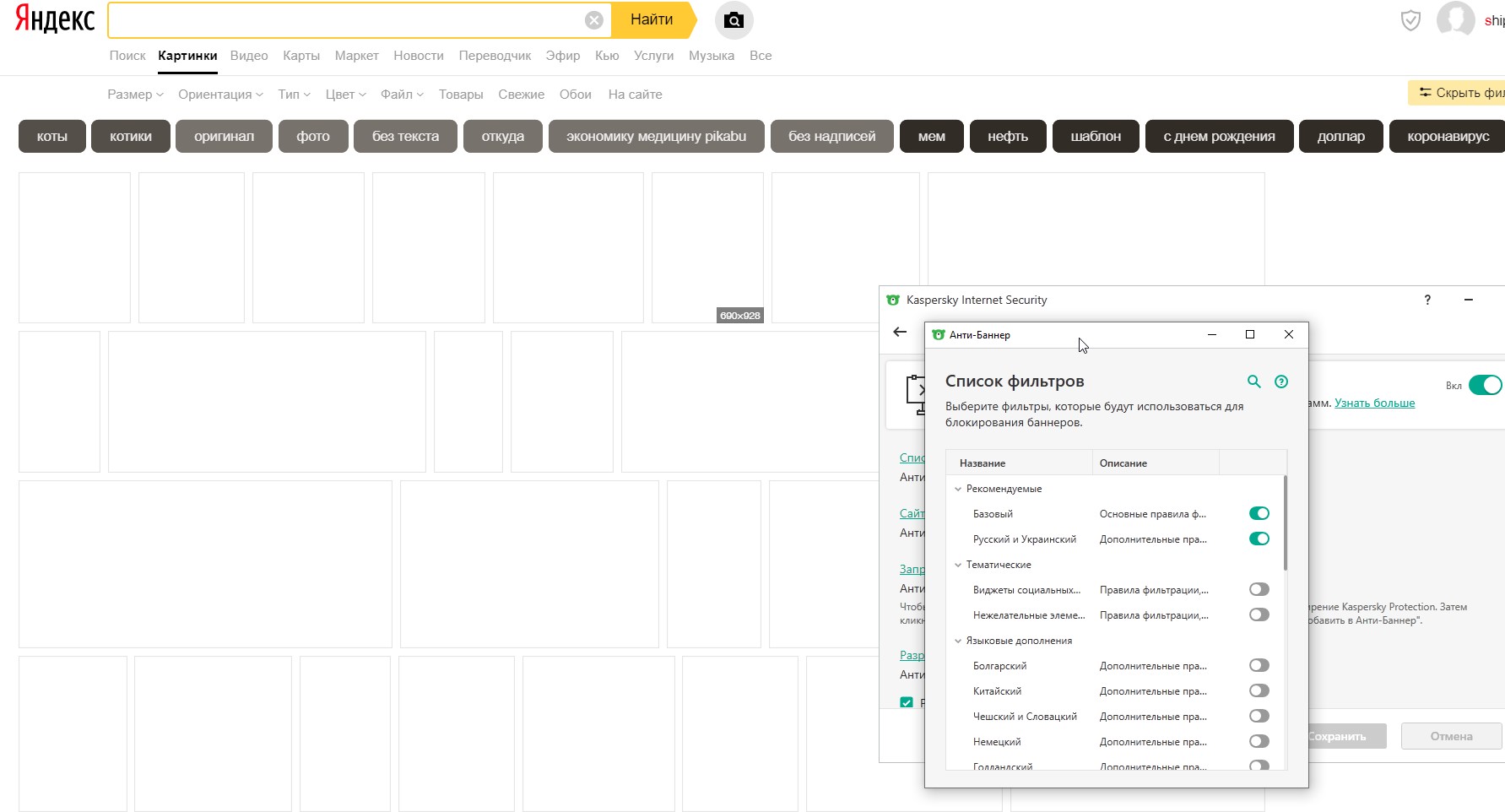Screen dimensions: 1505x812
Task: Select the котики suggestion tag
Action: click(131, 136)
